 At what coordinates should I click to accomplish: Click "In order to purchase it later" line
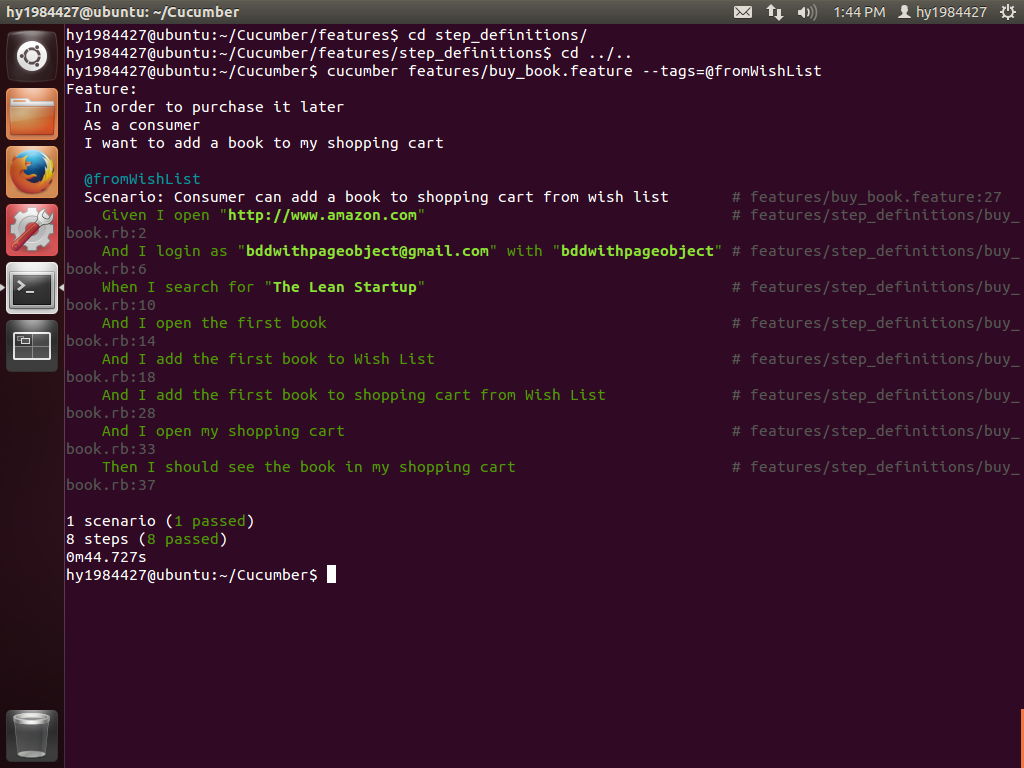tap(214, 107)
